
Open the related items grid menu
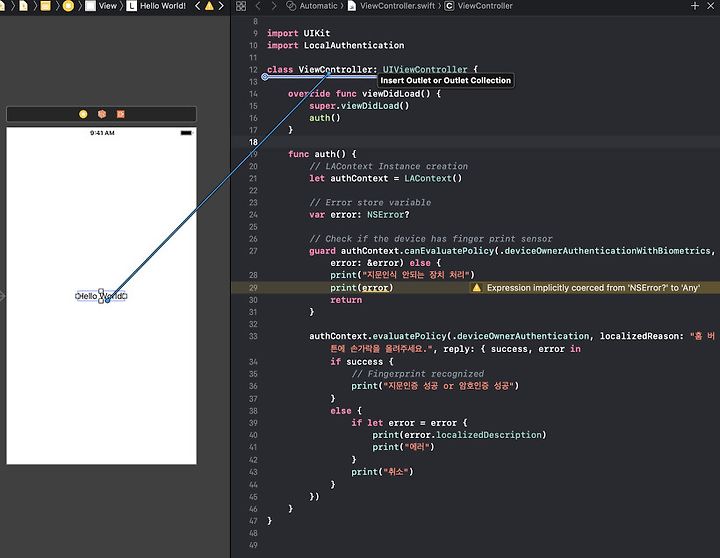[x=241, y=6]
